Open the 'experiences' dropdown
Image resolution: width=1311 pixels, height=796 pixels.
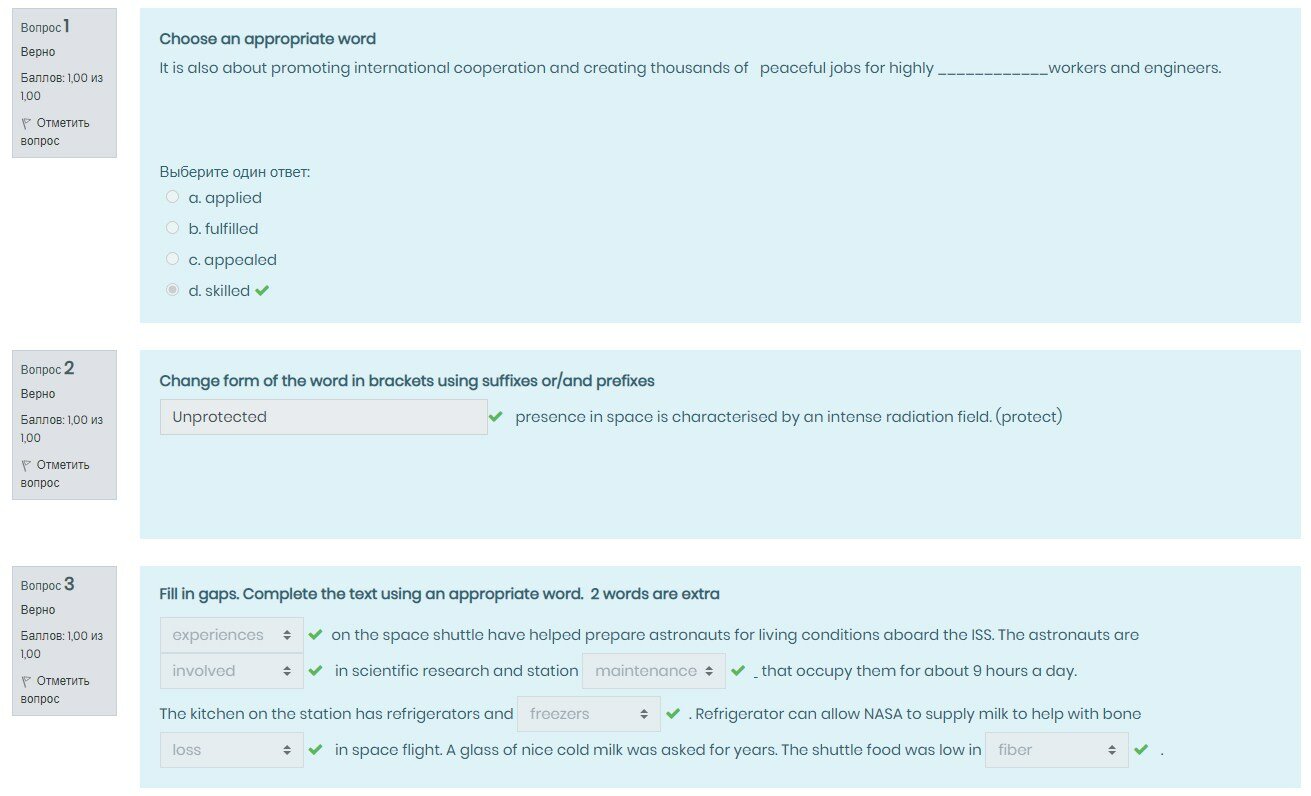pyautogui.click(x=231, y=635)
